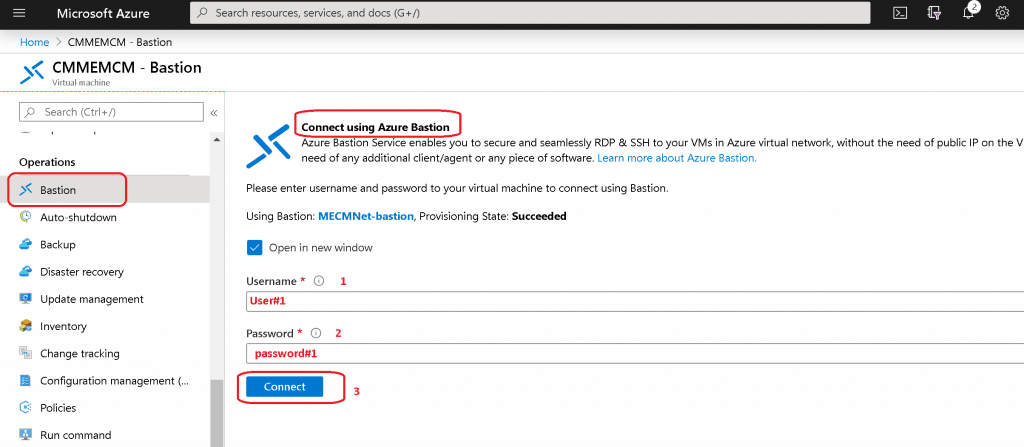Open Directory and subscription filter icon
Screen dimensions: 1024x447
[x=934, y=12]
